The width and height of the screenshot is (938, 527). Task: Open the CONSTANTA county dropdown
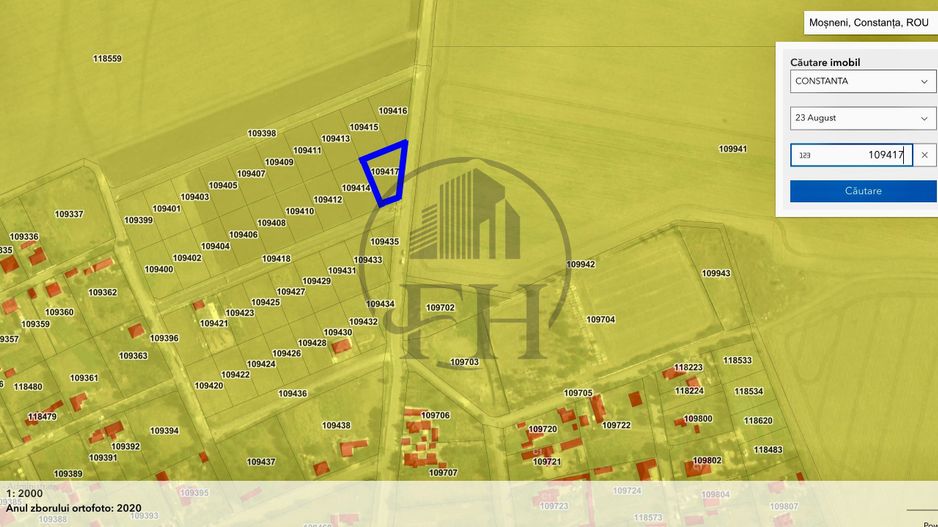[x=862, y=81]
